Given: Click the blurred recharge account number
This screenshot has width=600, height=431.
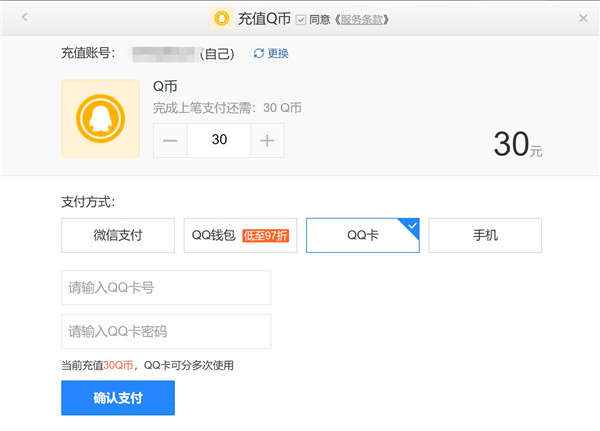Looking at the screenshot, I should [x=164, y=54].
